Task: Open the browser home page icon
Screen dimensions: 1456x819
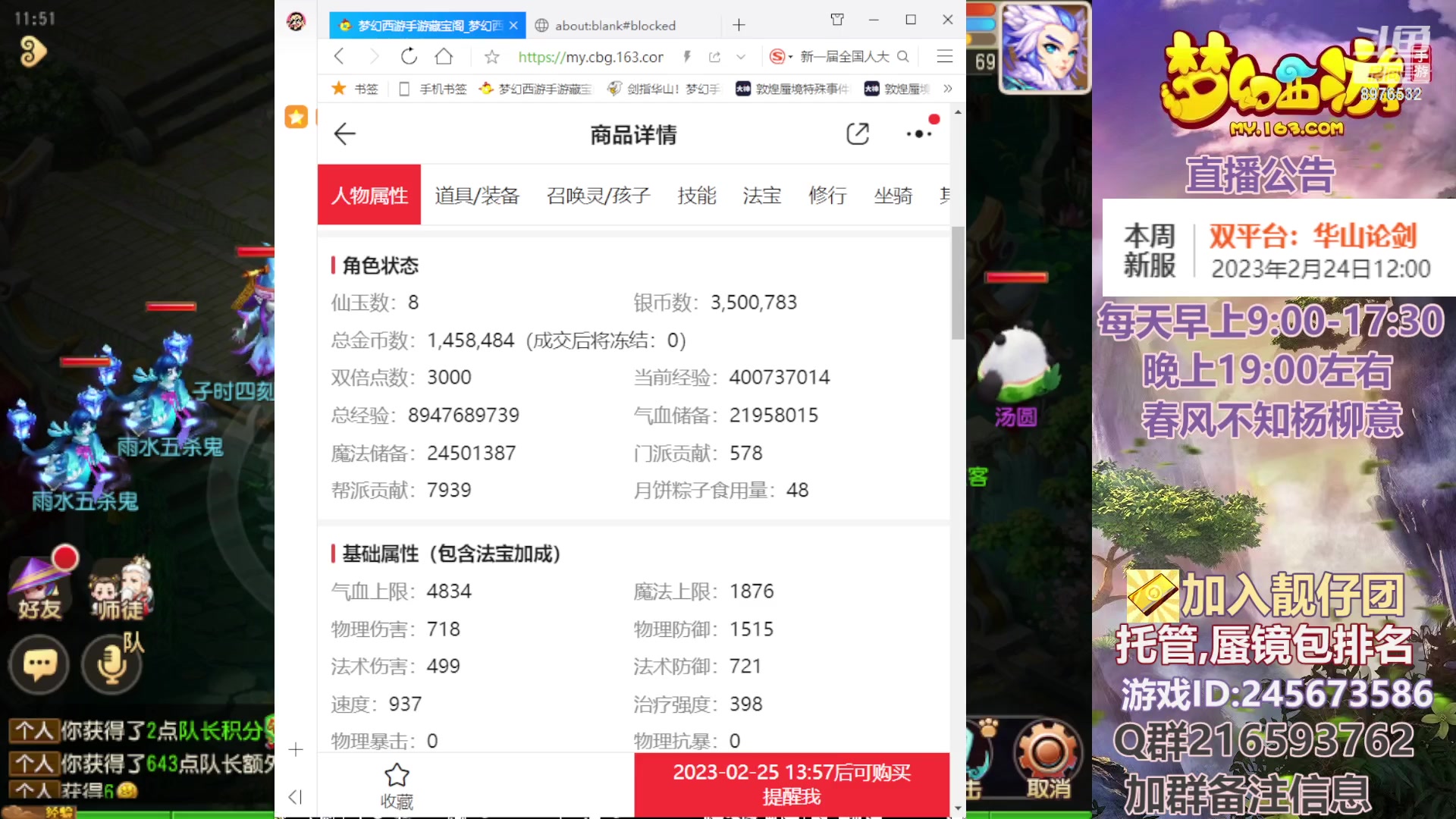Action: point(444,56)
